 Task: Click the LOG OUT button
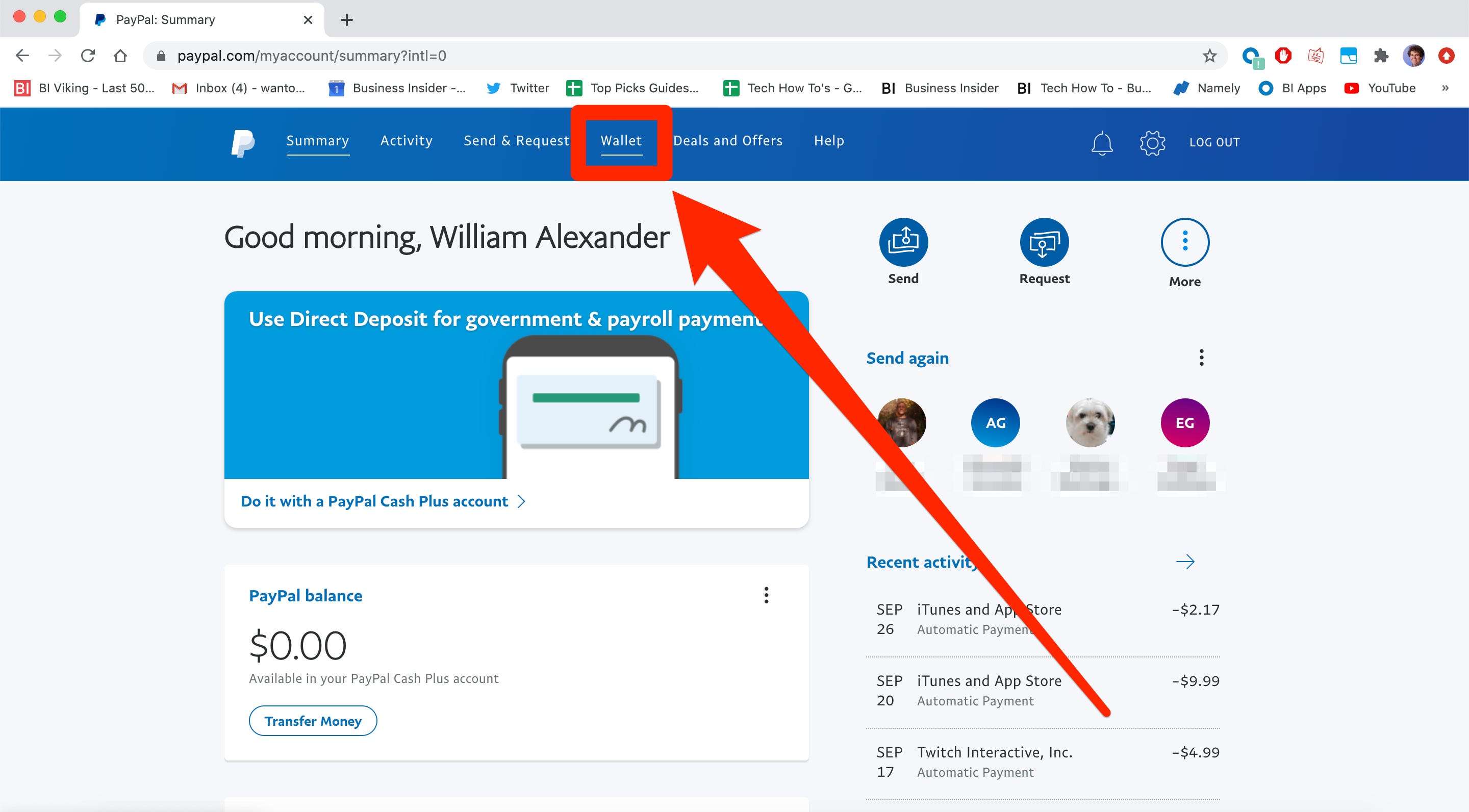pyautogui.click(x=1214, y=142)
